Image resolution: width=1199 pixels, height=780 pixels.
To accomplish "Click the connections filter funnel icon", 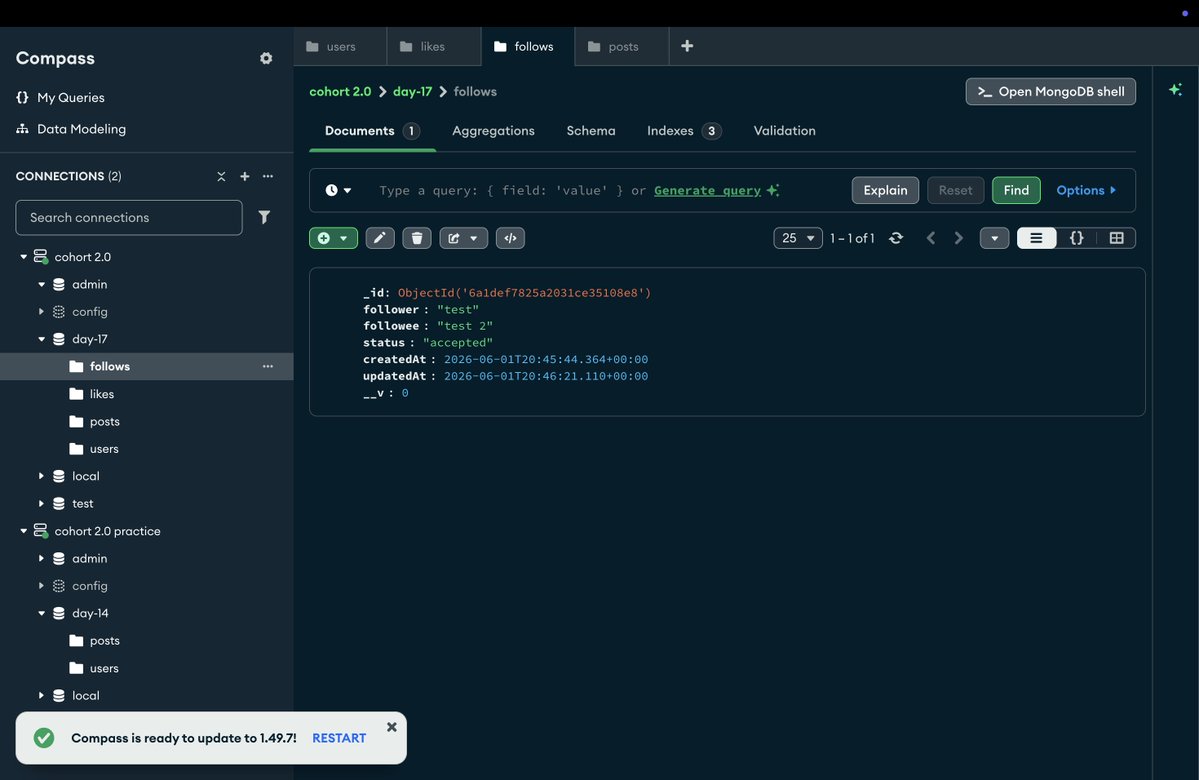I will pyautogui.click(x=264, y=217).
